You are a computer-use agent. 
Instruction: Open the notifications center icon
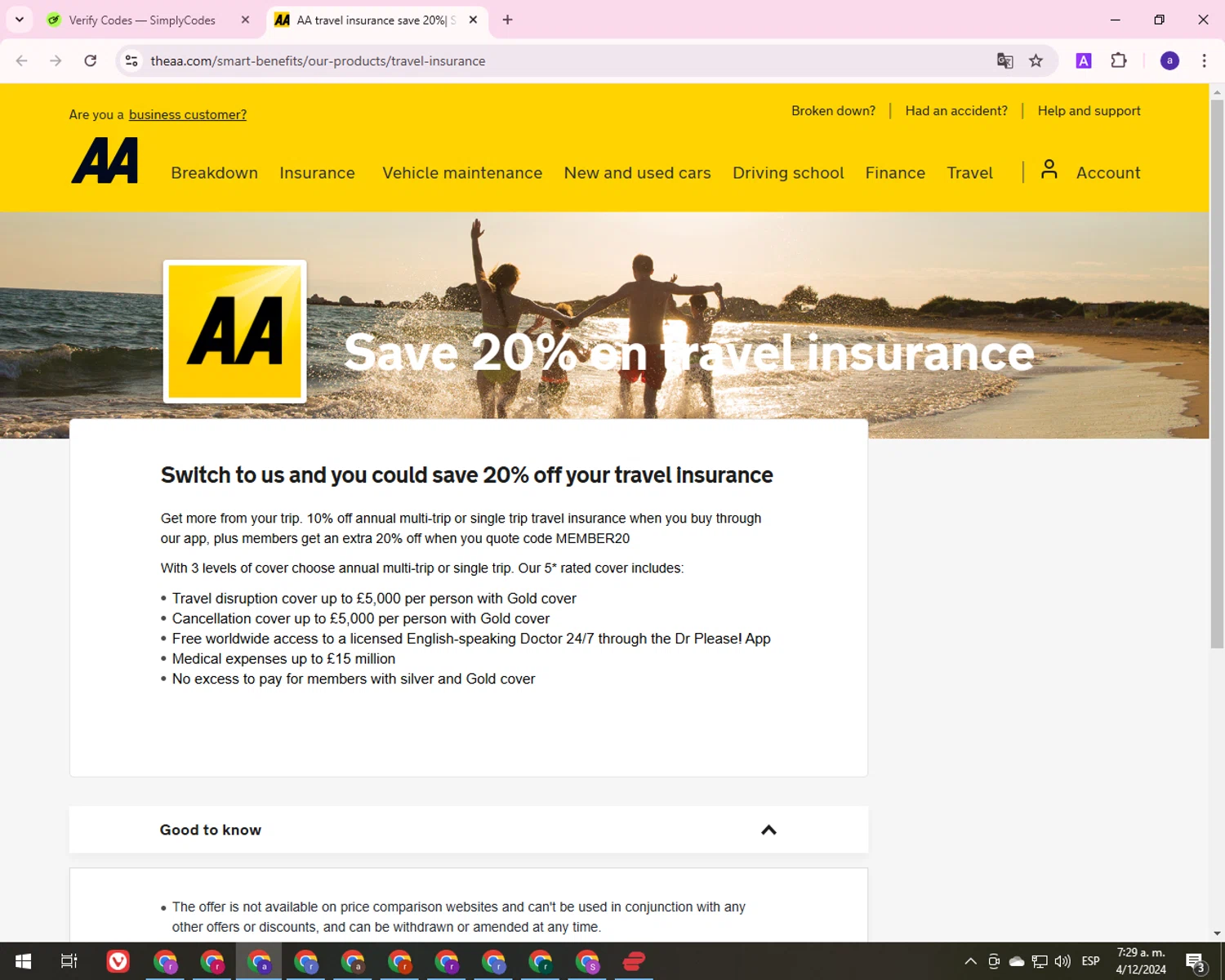tap(1196, 962)
